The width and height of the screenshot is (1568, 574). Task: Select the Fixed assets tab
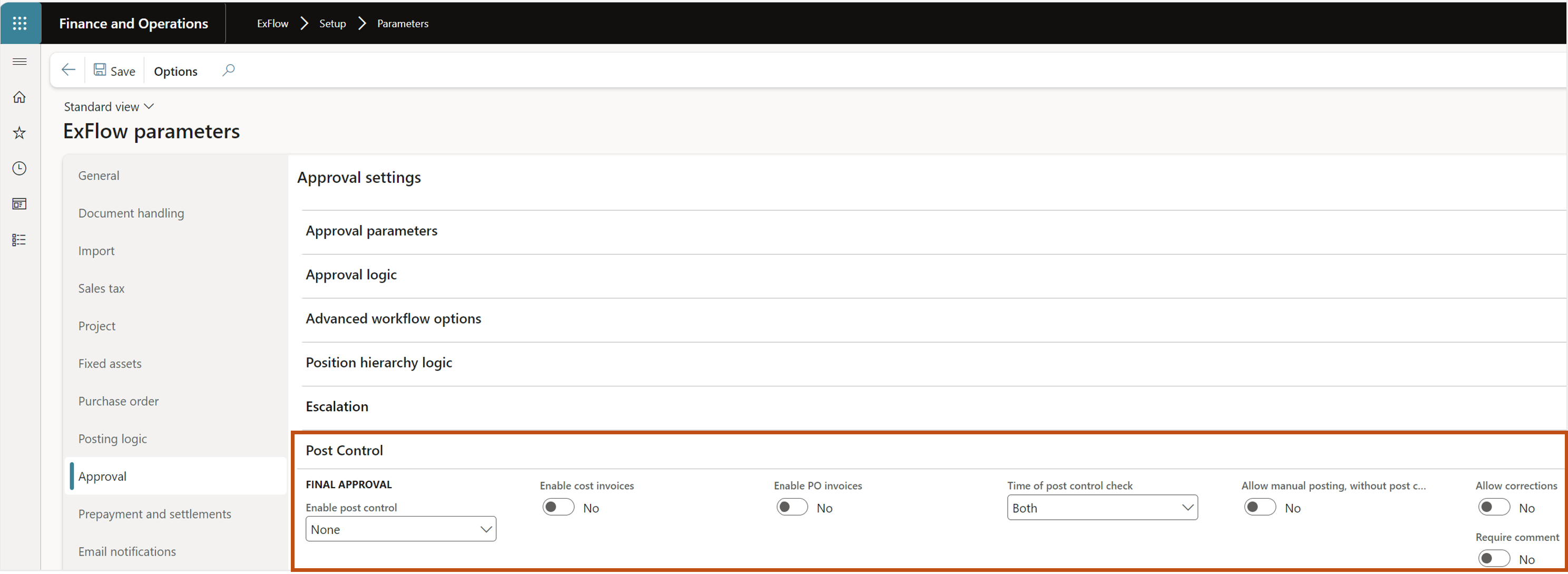175,363
